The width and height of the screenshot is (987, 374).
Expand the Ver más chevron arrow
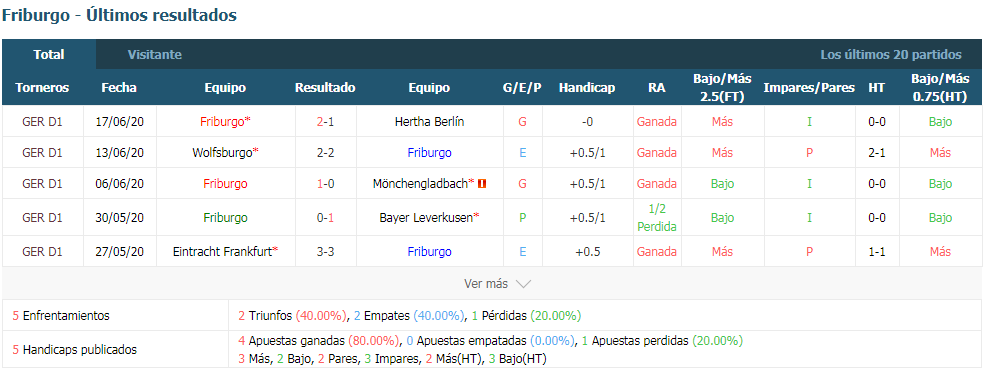click(524, 284)
